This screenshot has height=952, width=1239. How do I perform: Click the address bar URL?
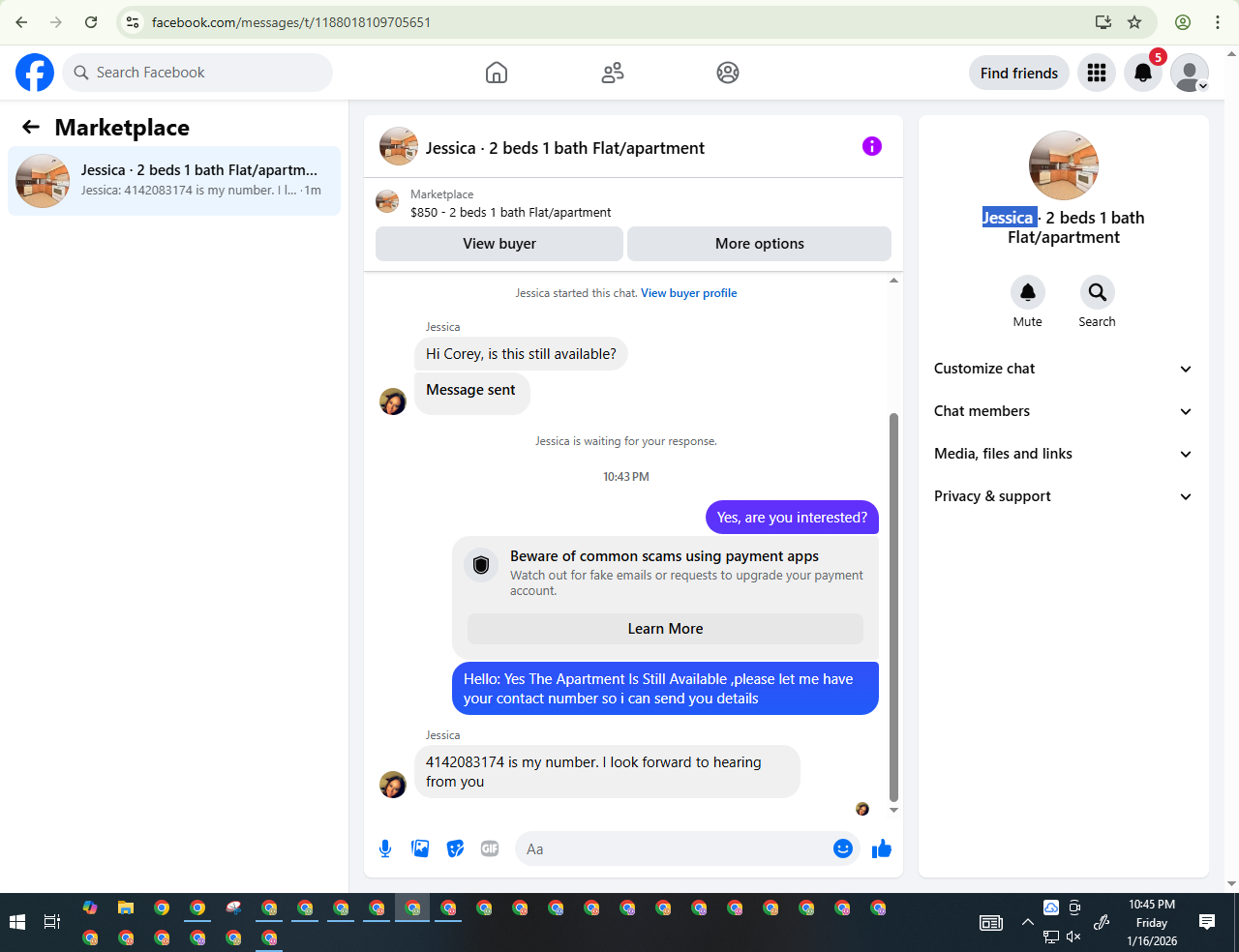point(291,22)
